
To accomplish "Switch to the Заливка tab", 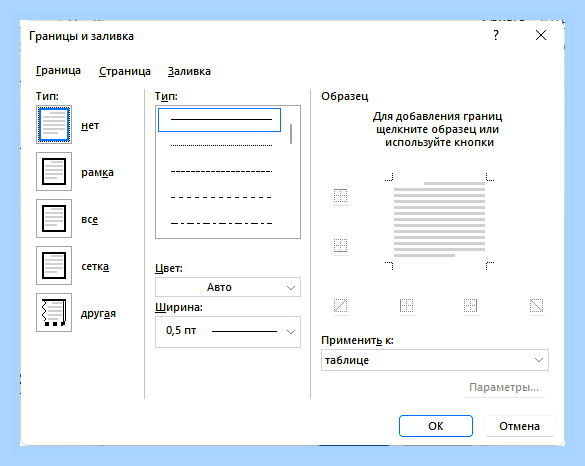I will [x=189, y=71].
